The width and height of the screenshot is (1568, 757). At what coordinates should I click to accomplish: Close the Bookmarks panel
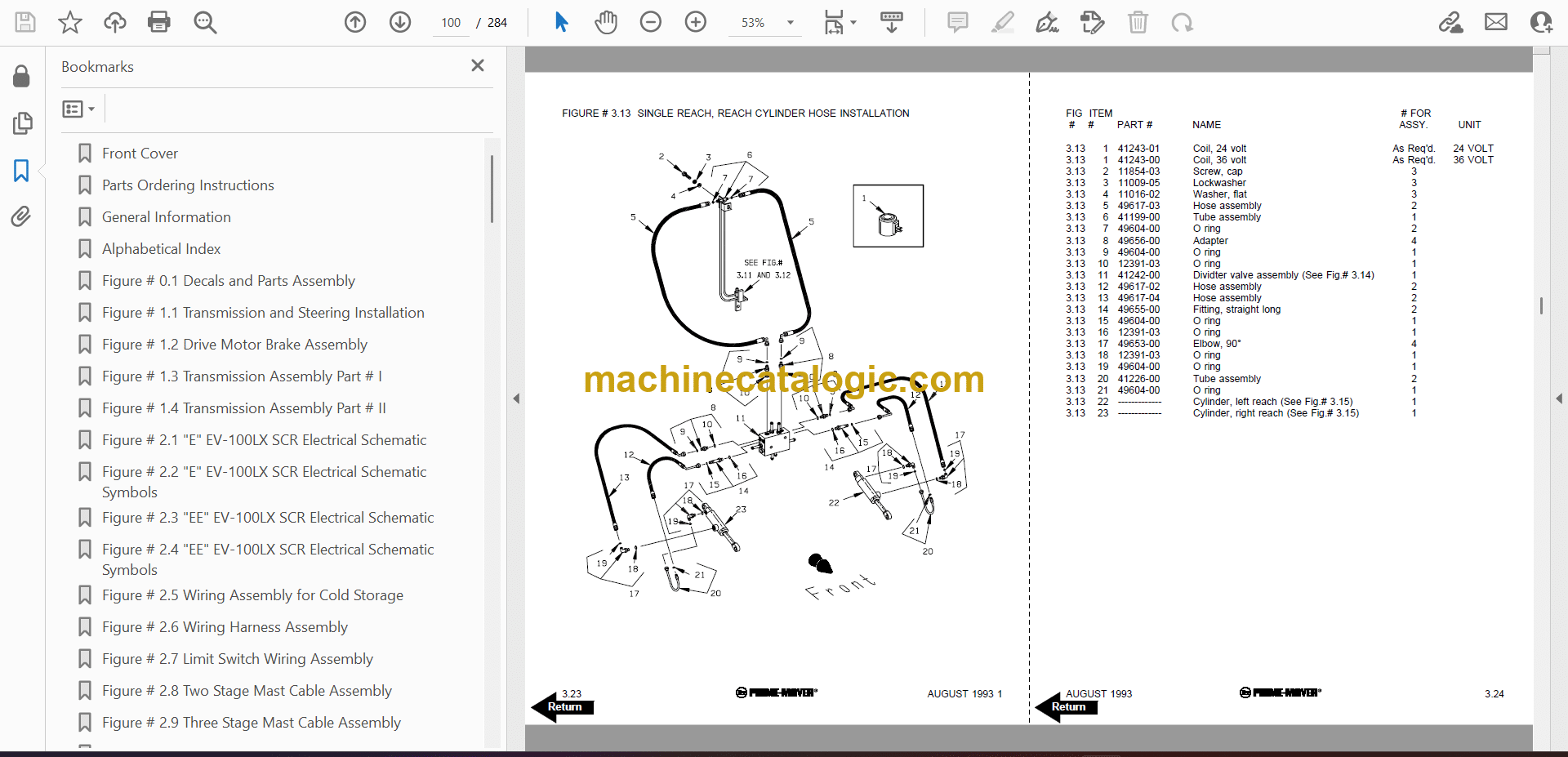pos(478,65)
